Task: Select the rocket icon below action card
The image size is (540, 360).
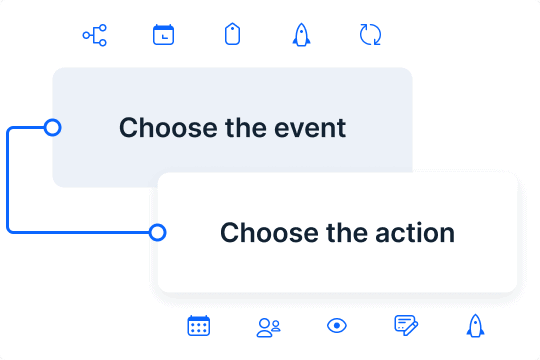Action: [475, 326]
